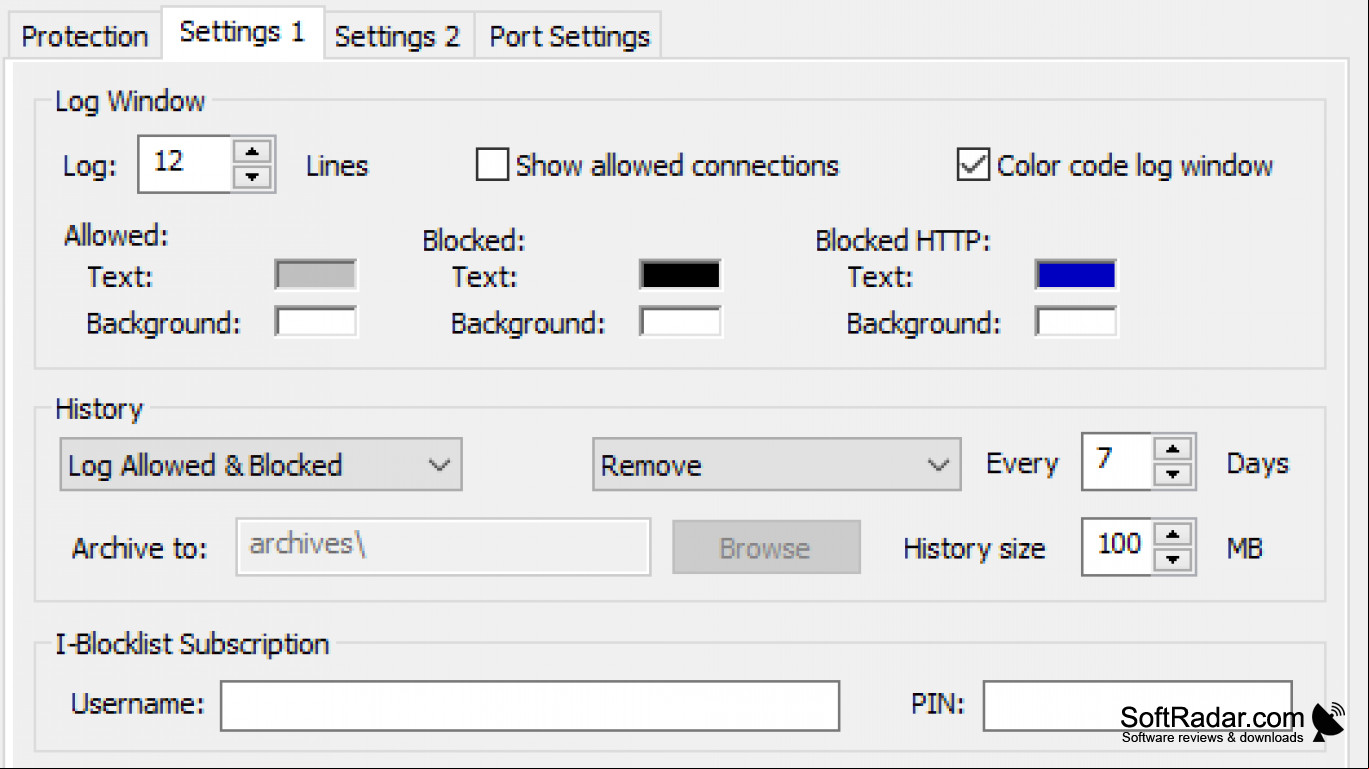Click the disabled Browse button

coord(766,547)
